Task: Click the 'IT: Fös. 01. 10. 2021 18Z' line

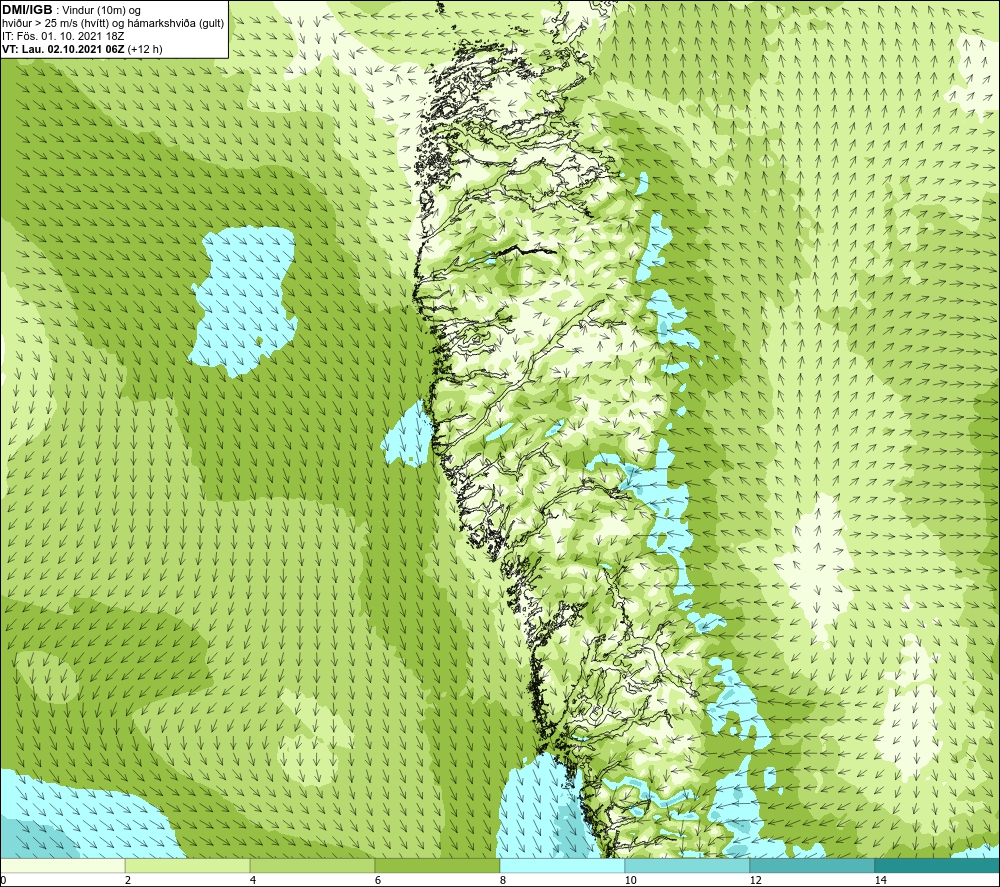Action: pyautogui.click(x=62, y=36)
